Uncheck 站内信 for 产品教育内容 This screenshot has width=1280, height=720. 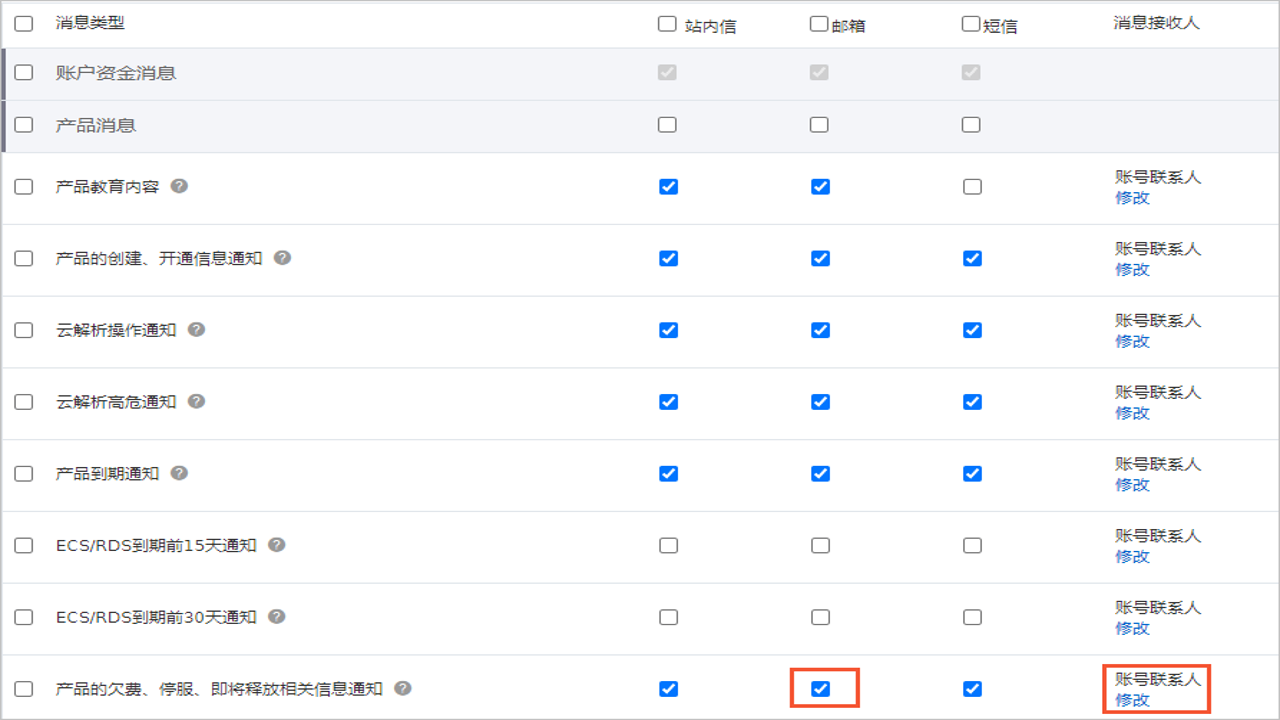click(x=668, y=187)
